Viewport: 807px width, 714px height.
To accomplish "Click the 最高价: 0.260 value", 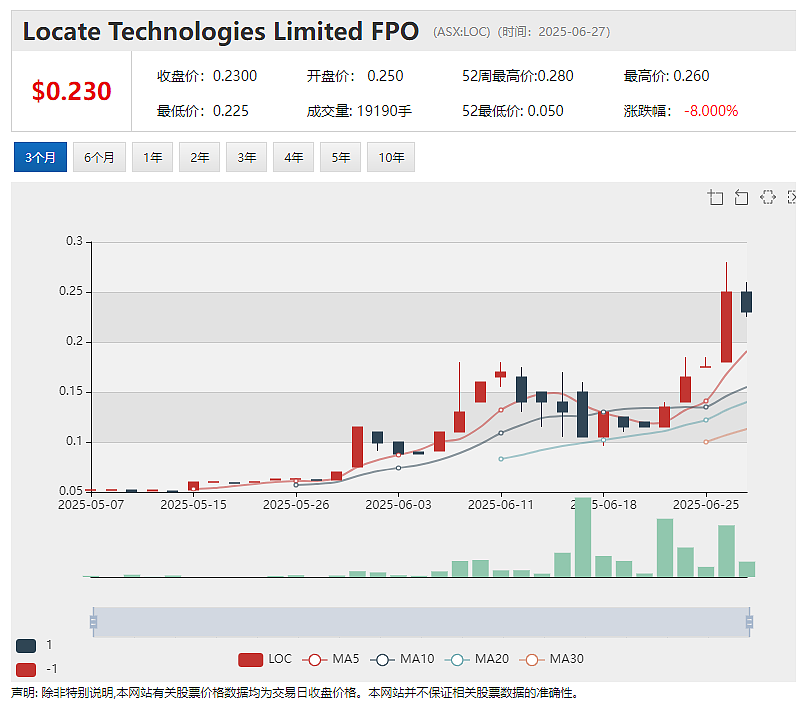I will pos(666,76).
